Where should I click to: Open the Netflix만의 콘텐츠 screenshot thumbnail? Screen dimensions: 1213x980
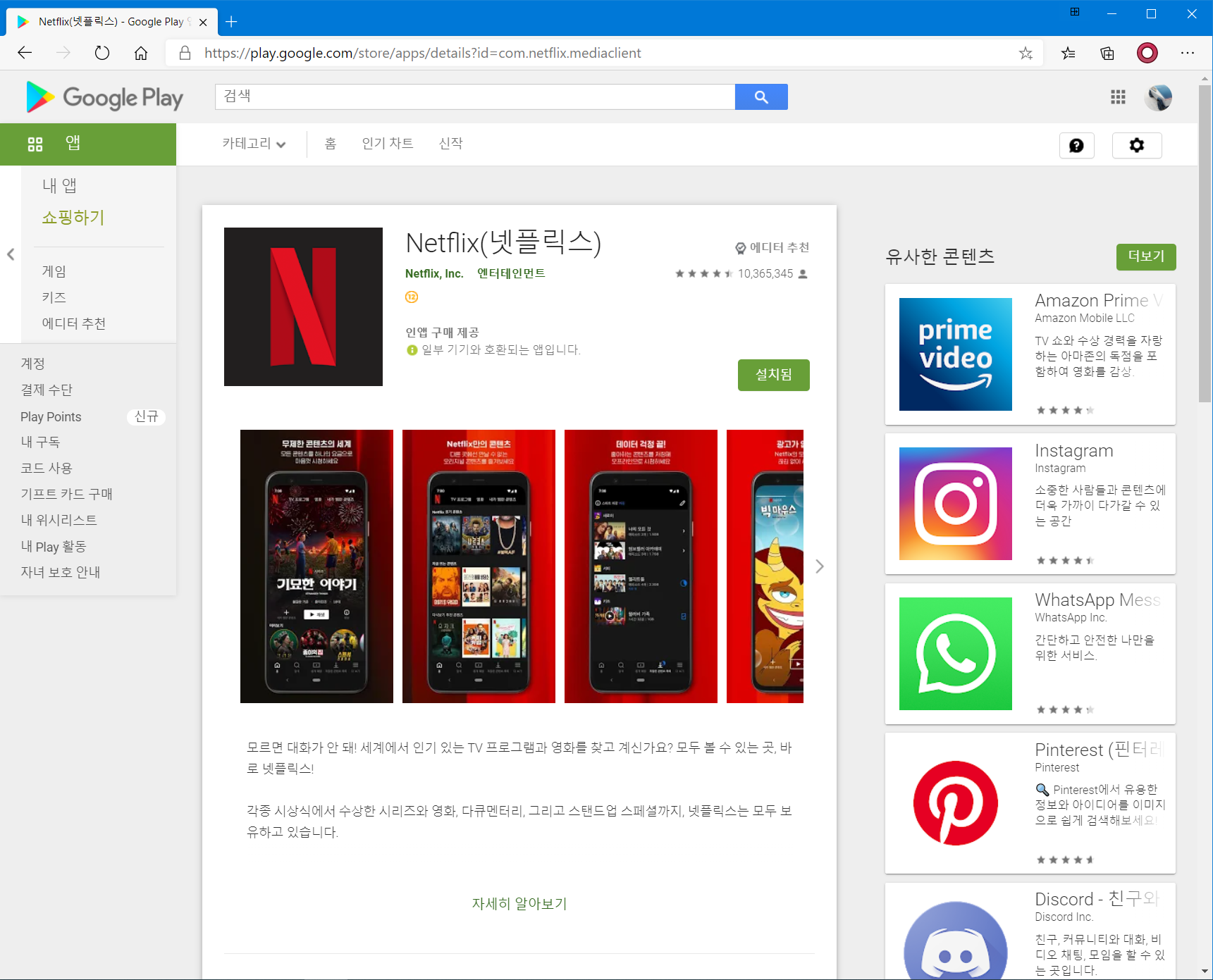[479, 566]
